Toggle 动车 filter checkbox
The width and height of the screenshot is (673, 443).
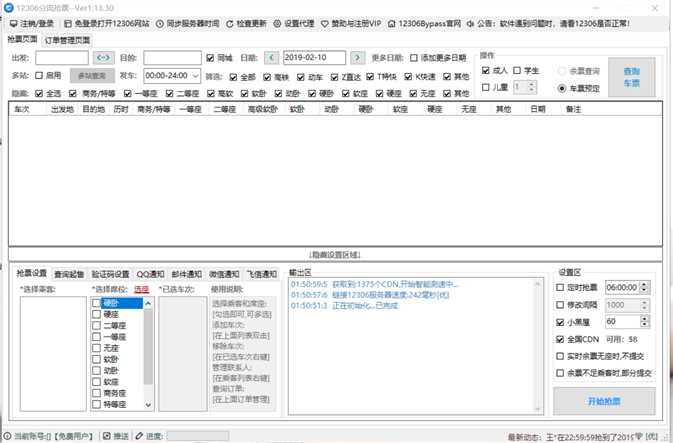point(301,77)
